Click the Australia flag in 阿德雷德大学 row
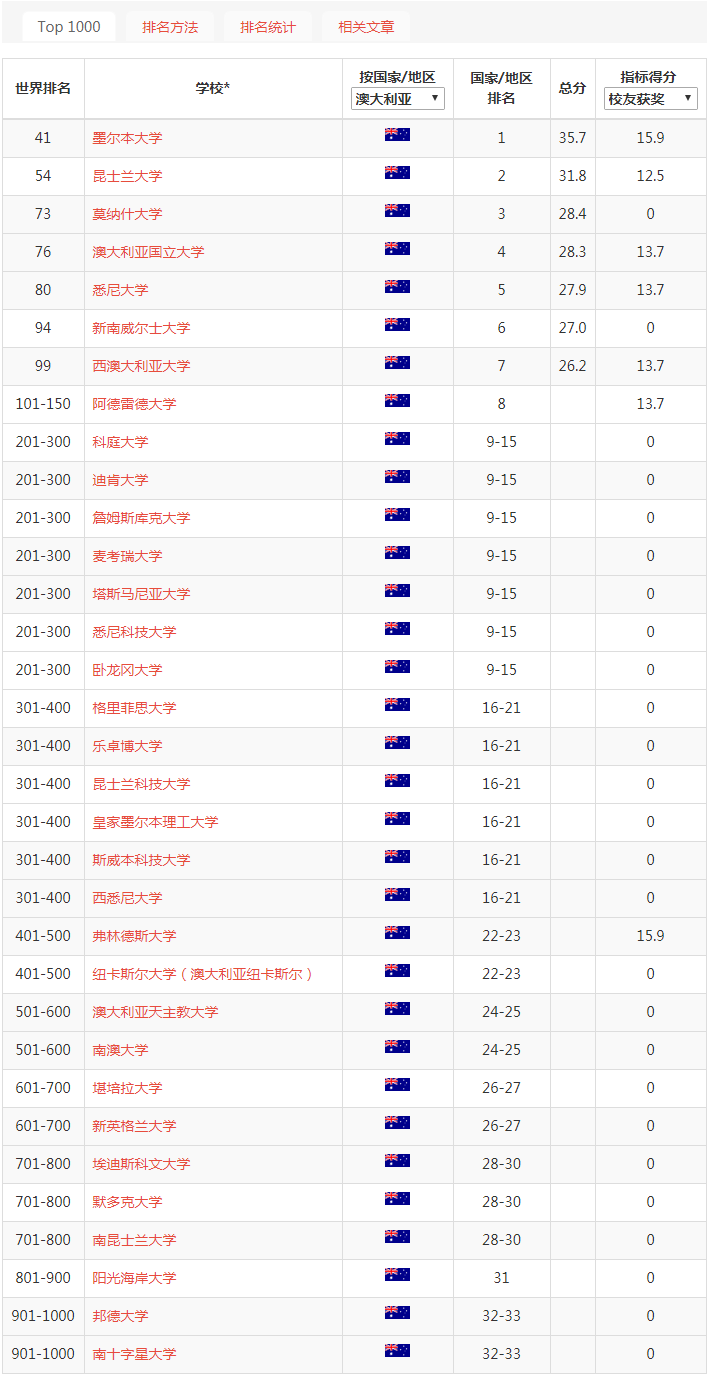This screenshot has width=707, height=1374. (397, 401)
